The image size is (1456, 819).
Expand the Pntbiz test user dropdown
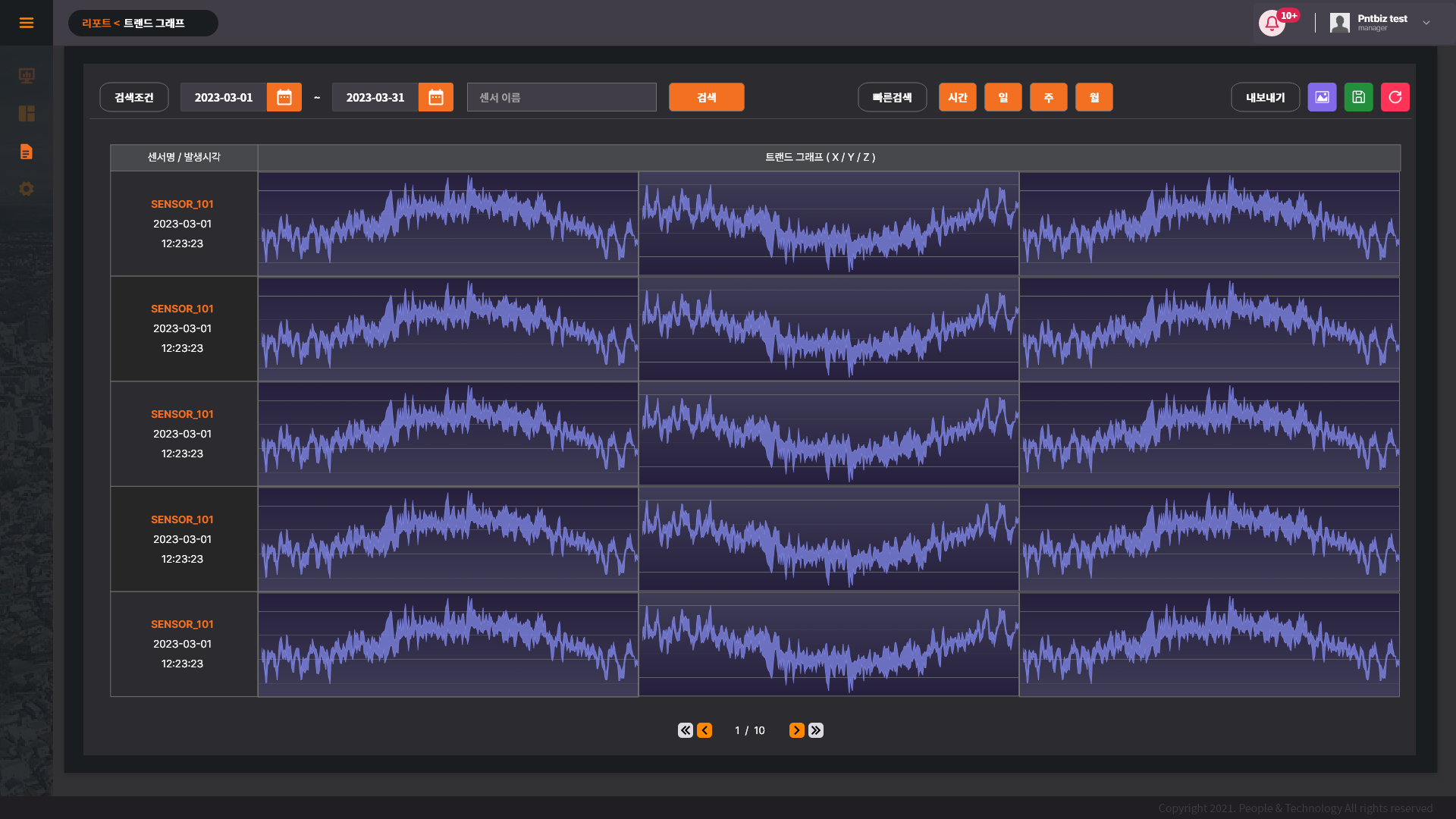[1426, 23]
